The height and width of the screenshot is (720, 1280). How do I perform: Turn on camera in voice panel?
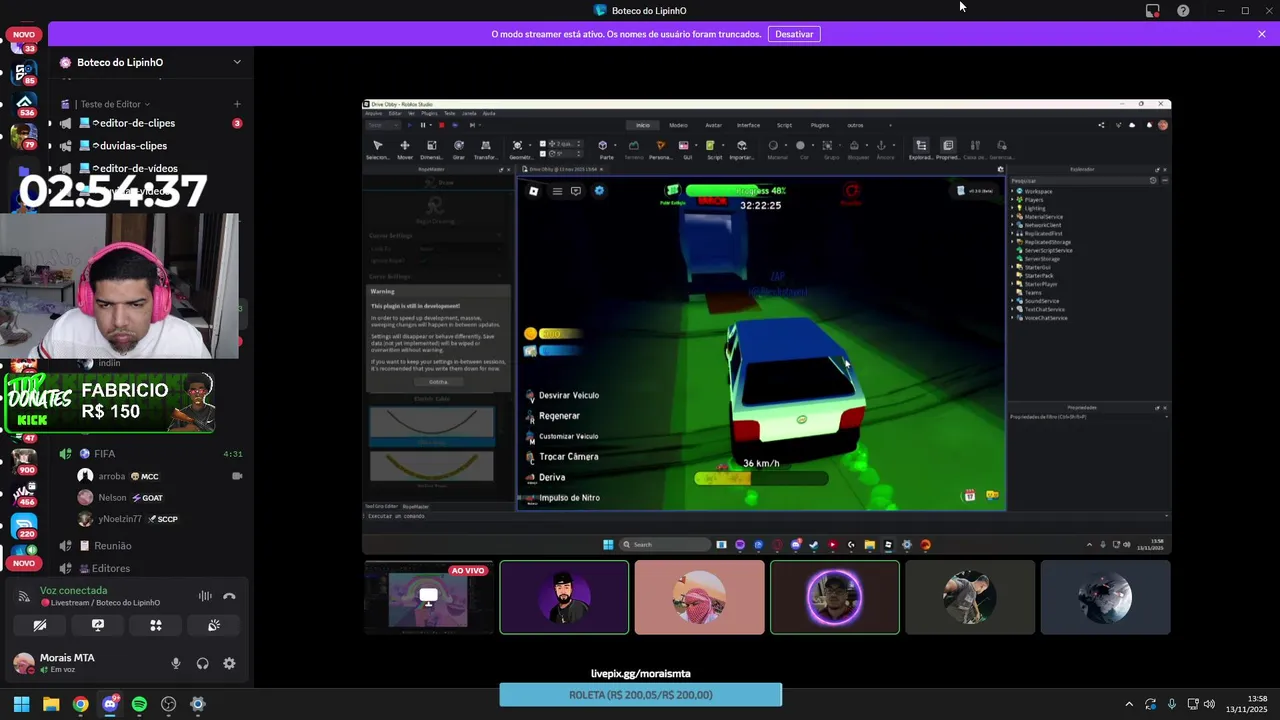(40, 625)
